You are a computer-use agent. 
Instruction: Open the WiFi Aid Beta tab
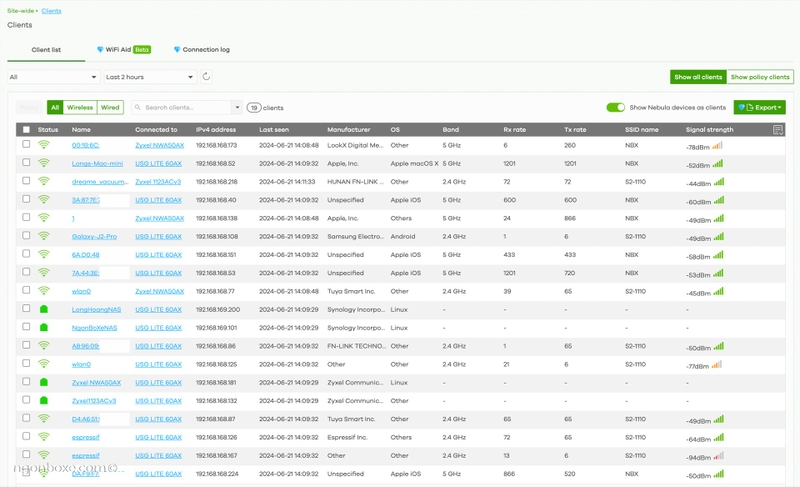[x=124, y=49]
